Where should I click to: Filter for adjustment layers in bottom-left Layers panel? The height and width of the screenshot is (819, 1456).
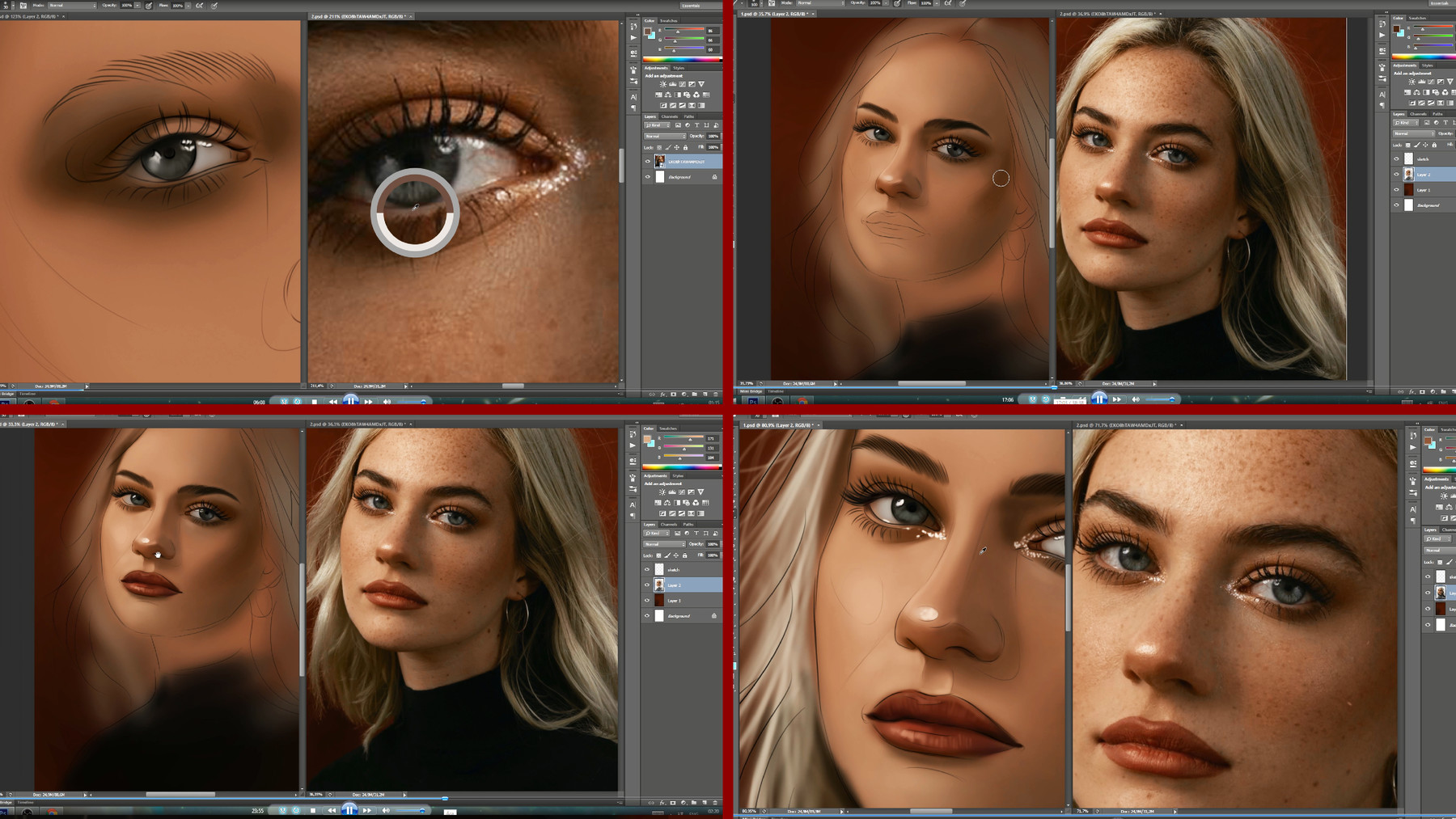point(687,533)
